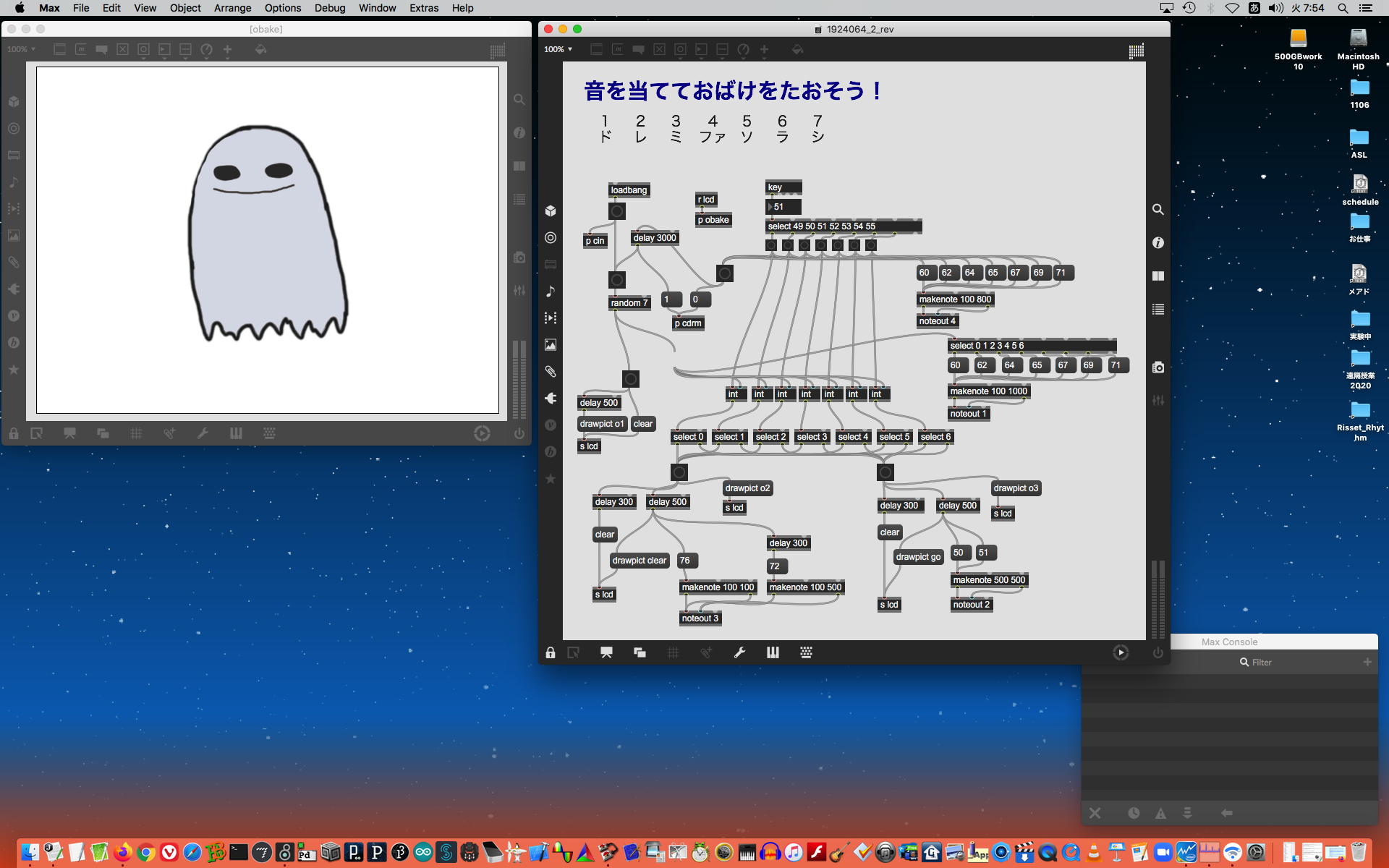The height and width of the screenshot is (868, 1389).
Task: Click the snapshots camera icon in right sidebar
Action: 1158,367
